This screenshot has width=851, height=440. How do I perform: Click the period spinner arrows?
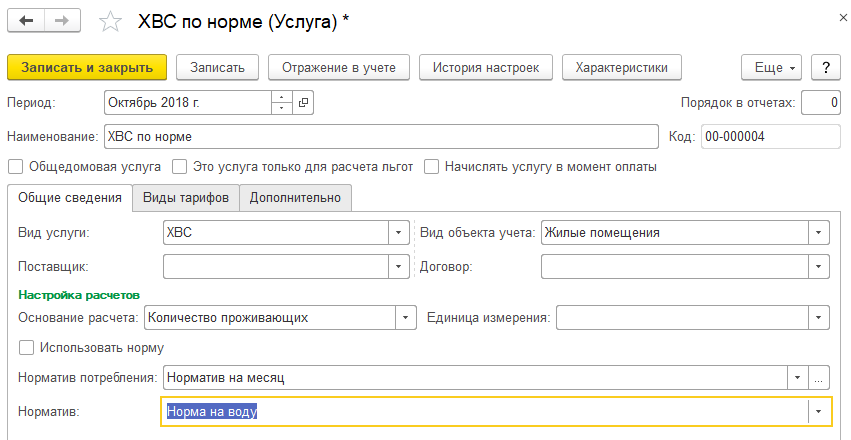pyautogui.click(x=282, y=102)
